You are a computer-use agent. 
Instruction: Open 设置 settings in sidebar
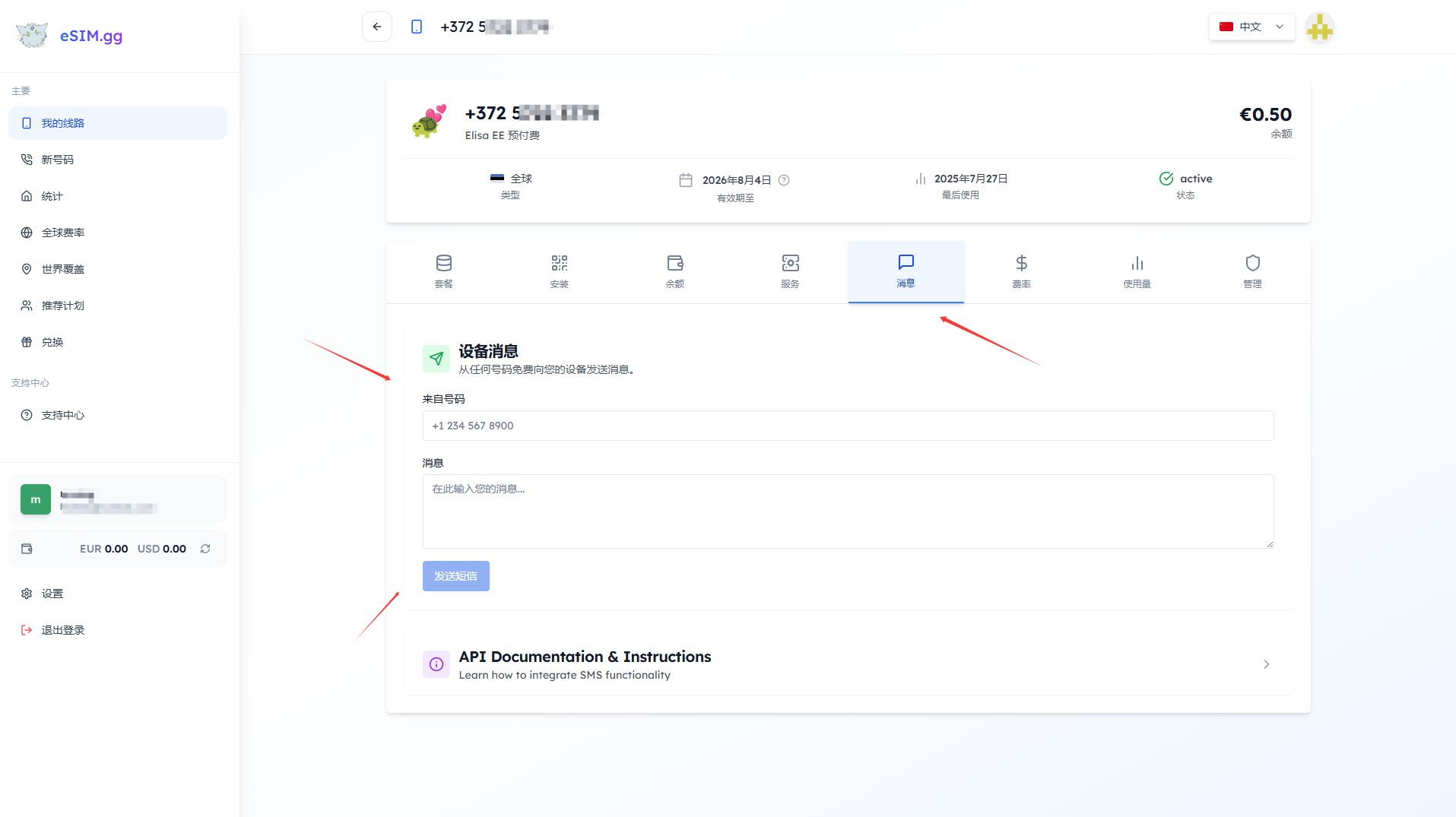tap(52, 594)
